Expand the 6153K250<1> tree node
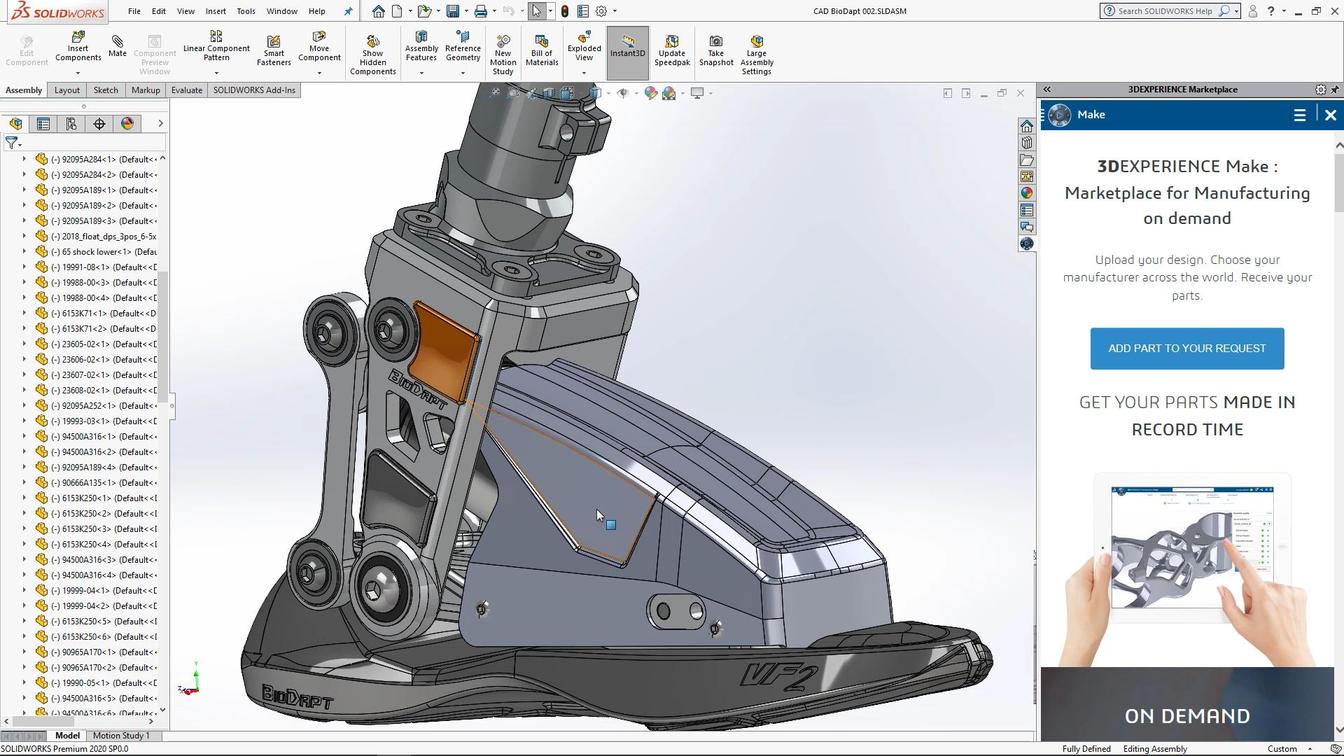 point(25,498)
